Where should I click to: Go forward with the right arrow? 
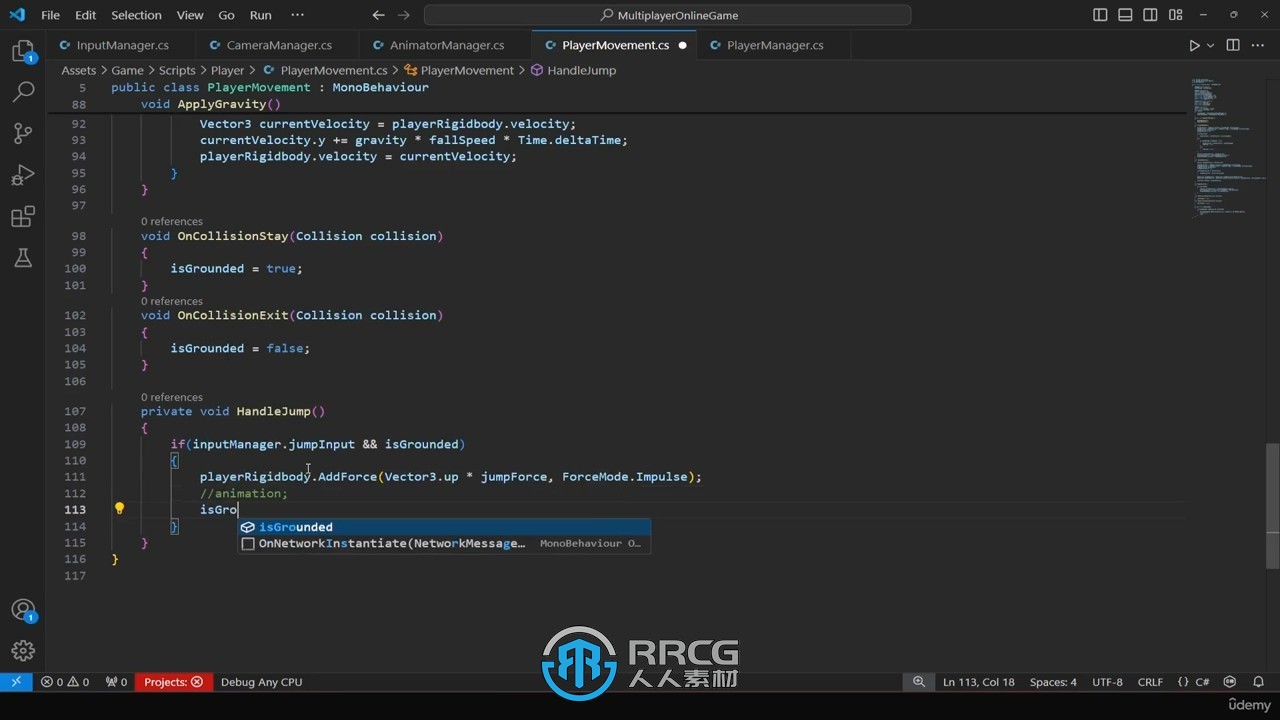pos(404,15)
